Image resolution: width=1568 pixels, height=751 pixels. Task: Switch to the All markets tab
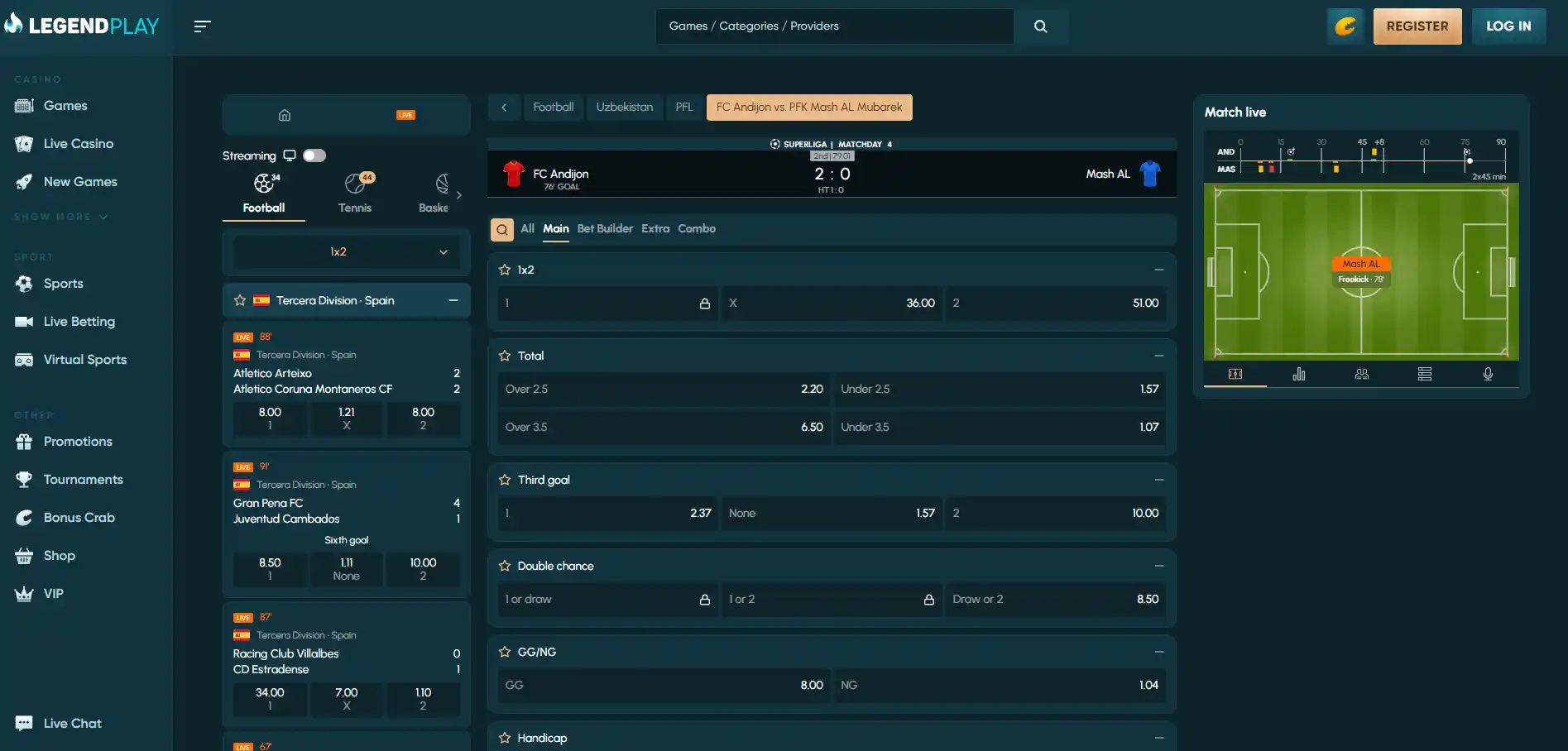click(527, 229)
